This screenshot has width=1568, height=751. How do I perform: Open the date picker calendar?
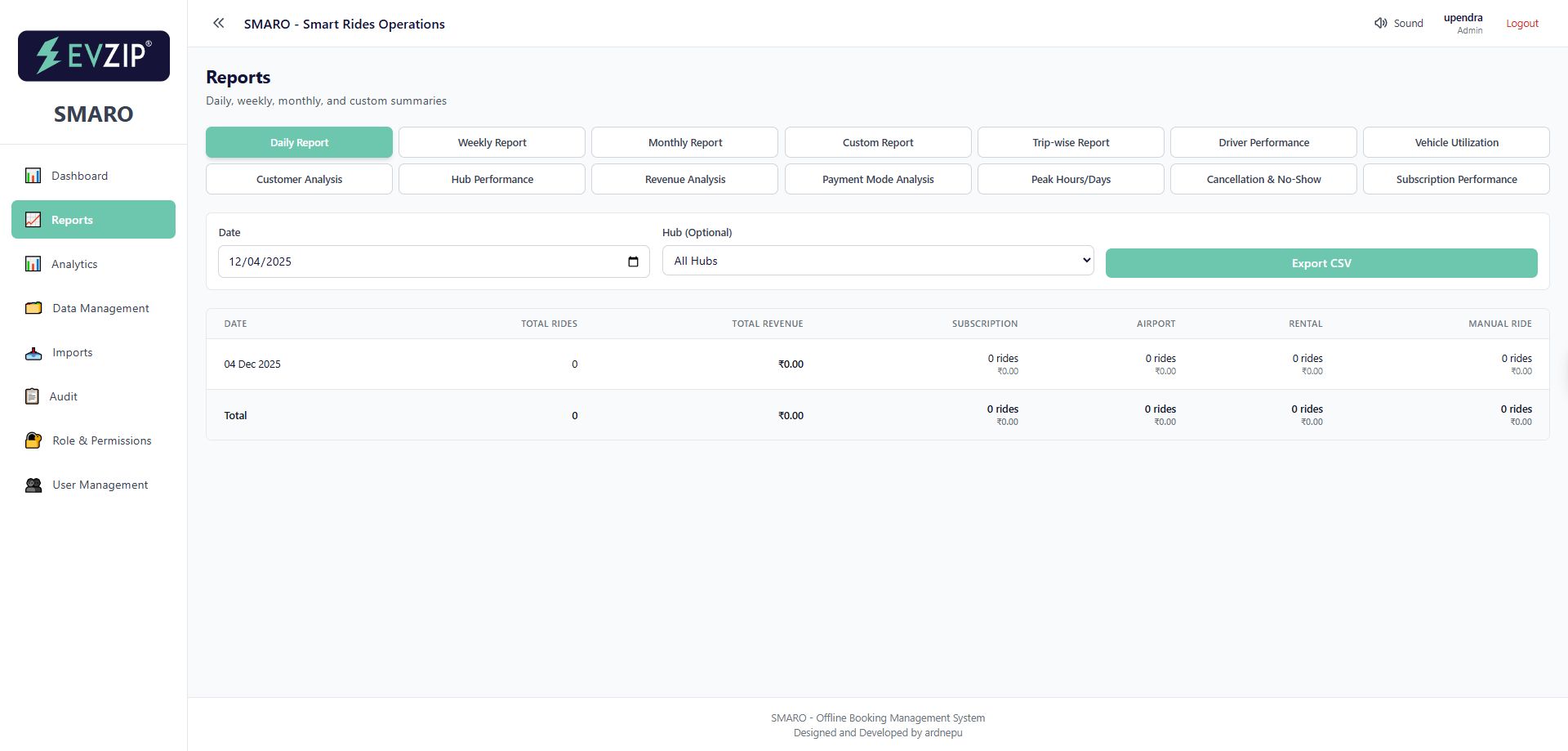click(635, 262)
